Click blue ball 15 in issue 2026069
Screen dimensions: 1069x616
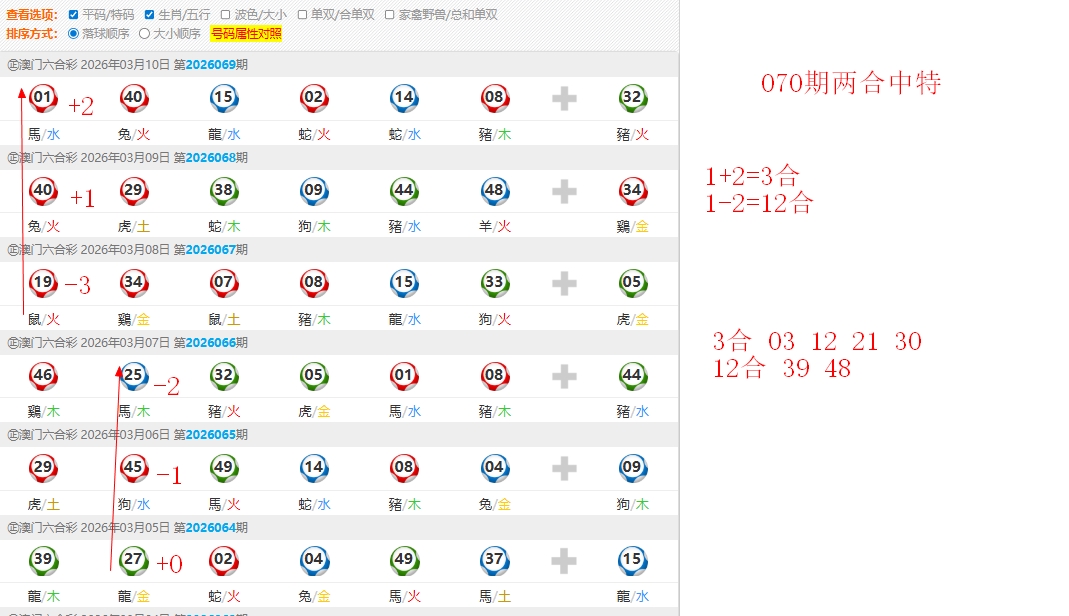click(224, 98)
